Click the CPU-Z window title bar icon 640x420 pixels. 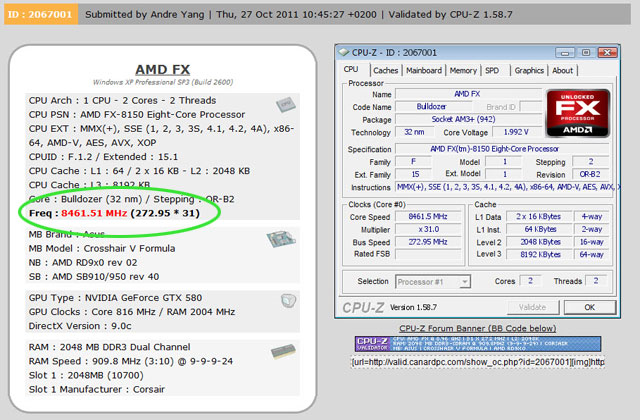click(344, 53)
